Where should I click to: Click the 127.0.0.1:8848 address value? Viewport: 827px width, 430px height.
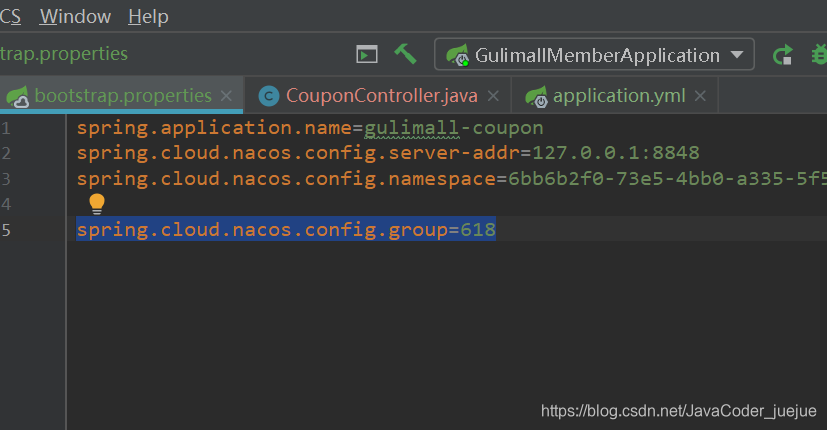click(616, 153)
